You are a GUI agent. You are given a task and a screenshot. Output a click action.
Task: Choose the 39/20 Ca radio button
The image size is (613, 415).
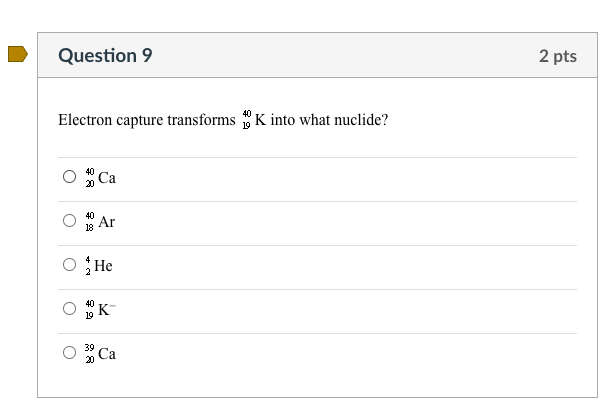pyautogui.click(x=69, y=354)
